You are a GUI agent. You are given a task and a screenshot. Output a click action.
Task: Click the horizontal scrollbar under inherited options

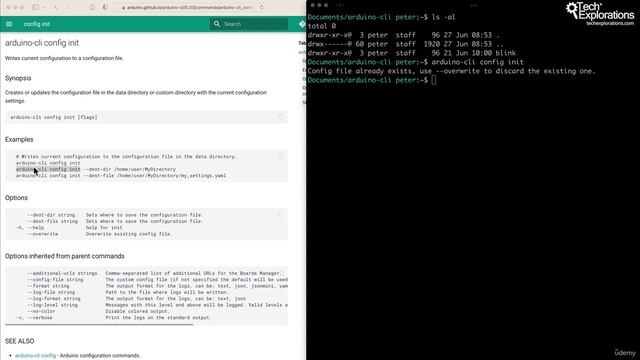tap(99, 324)
